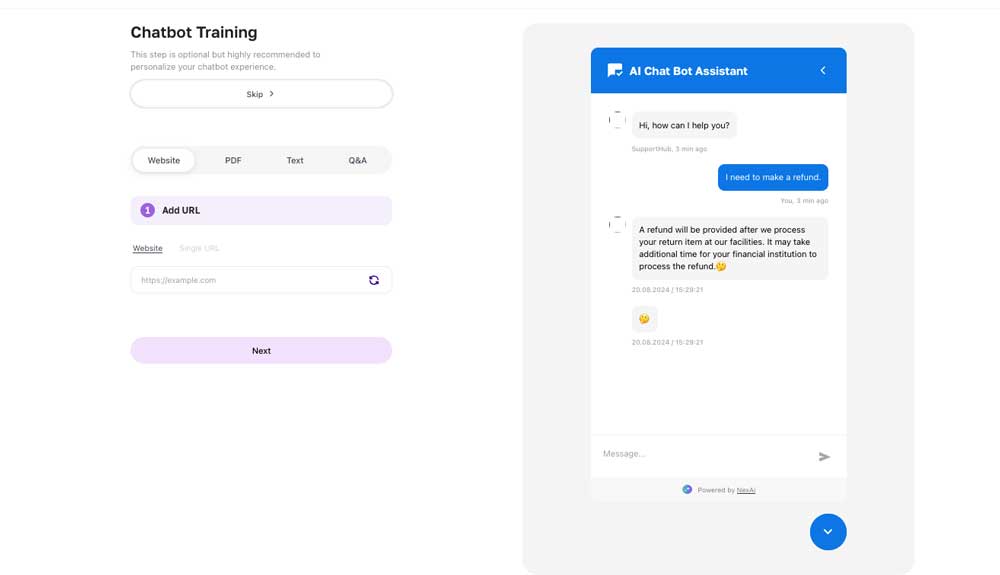
Task: Click the standalone thinking emoji message
Action: coord(644,319)
